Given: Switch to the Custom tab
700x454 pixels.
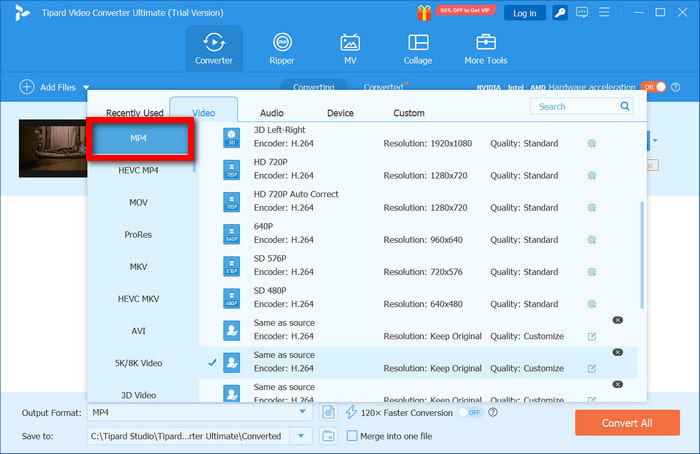Looking at the screenshot, I should 409,112.
